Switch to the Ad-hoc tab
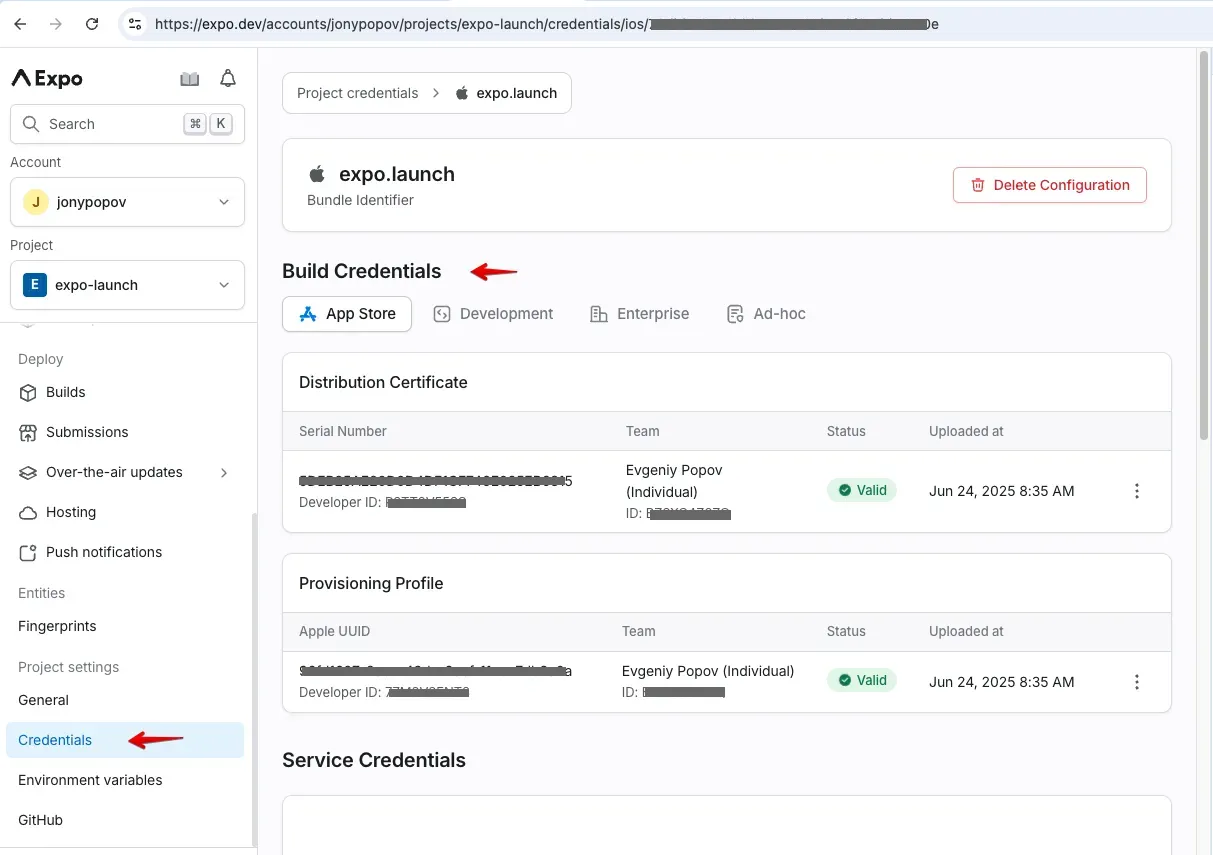 (x=766, y=314)
